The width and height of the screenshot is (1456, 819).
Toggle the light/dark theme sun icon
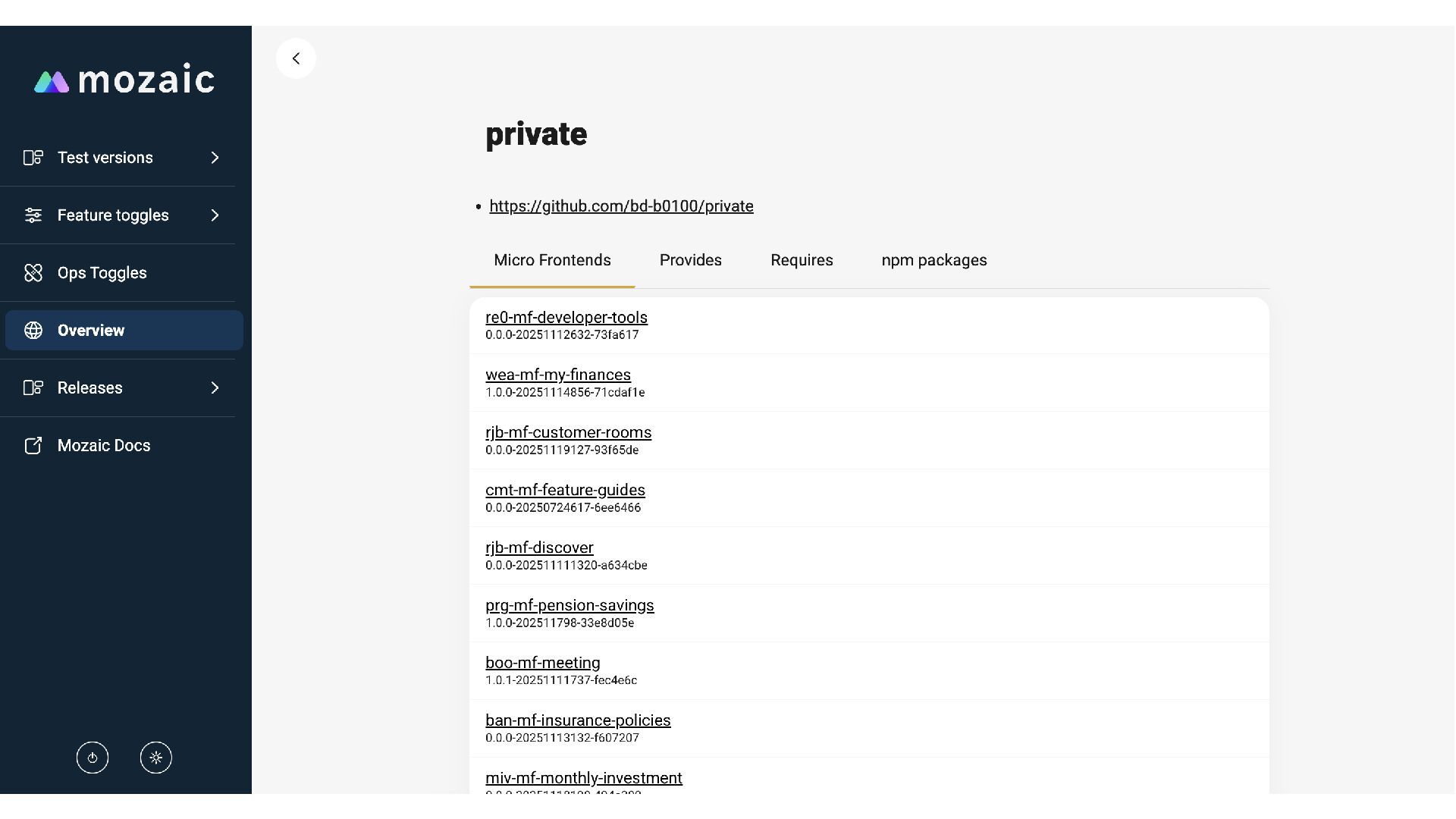point(156,758)
